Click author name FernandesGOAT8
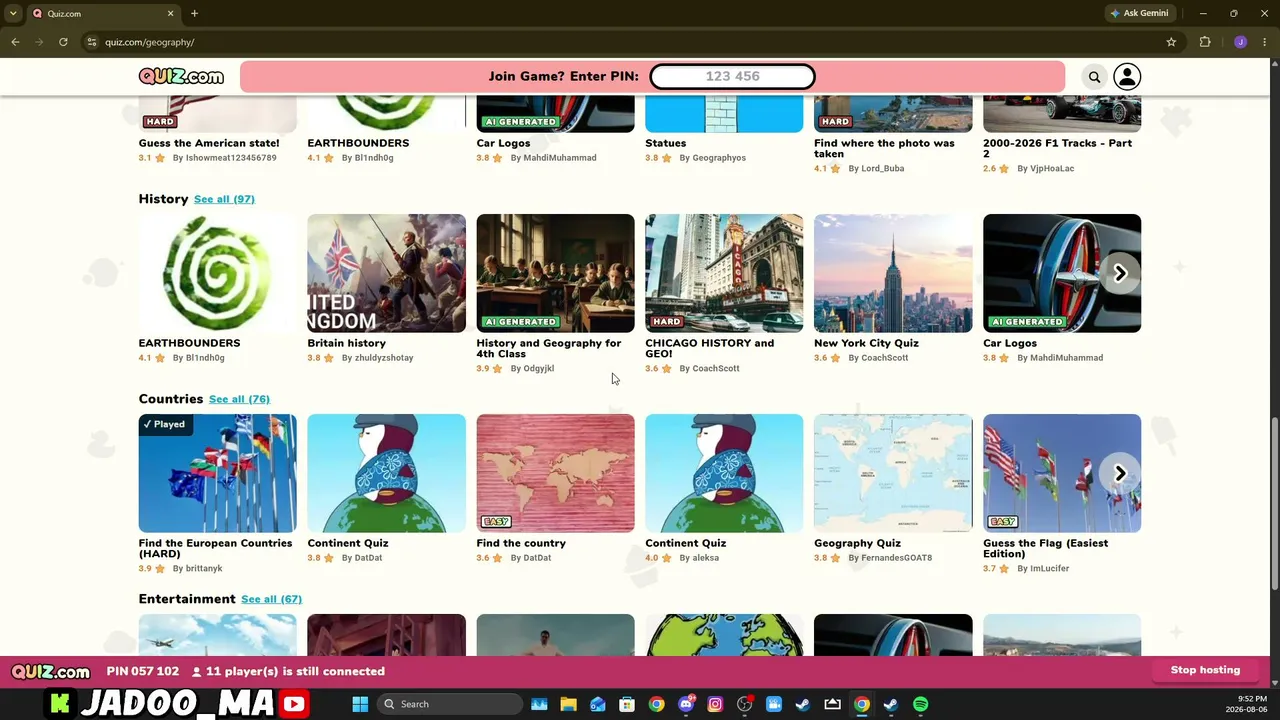Viewport: 1280px width, 720px height. click(896, 558)
